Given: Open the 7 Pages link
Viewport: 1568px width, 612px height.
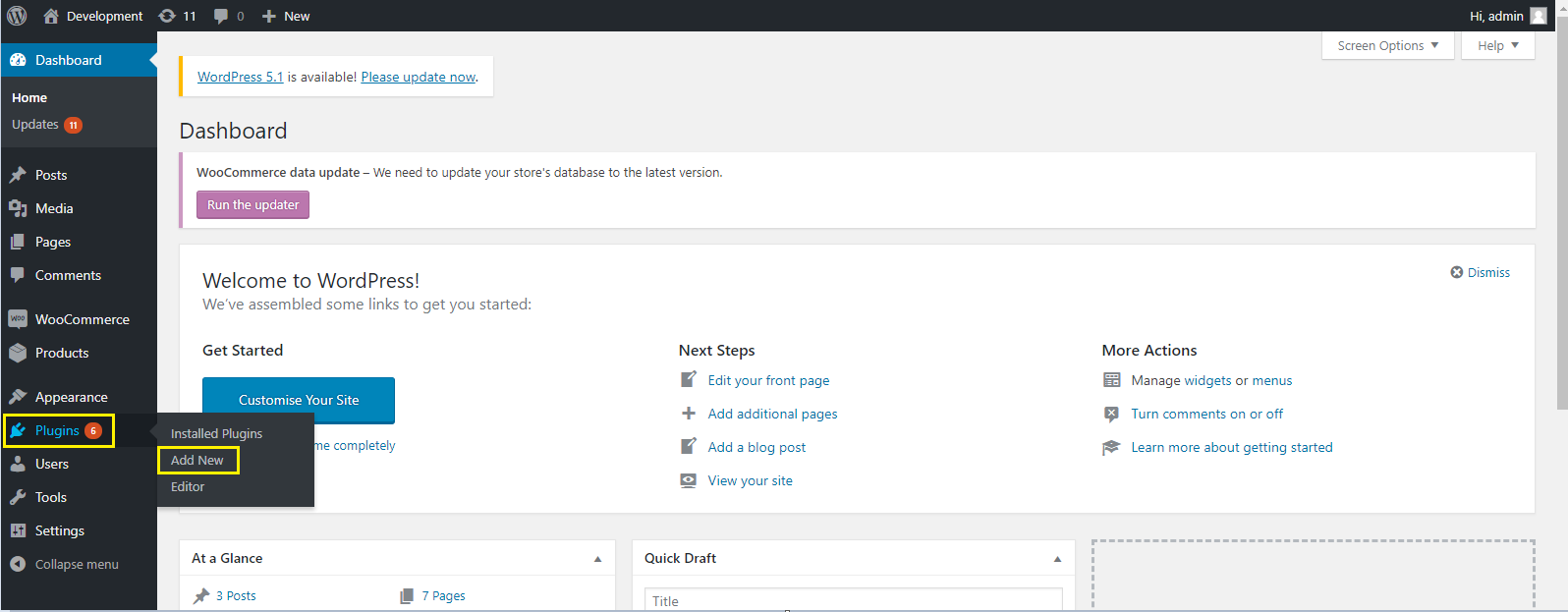Looking at the screenshot, I should (x=443, y=595).
